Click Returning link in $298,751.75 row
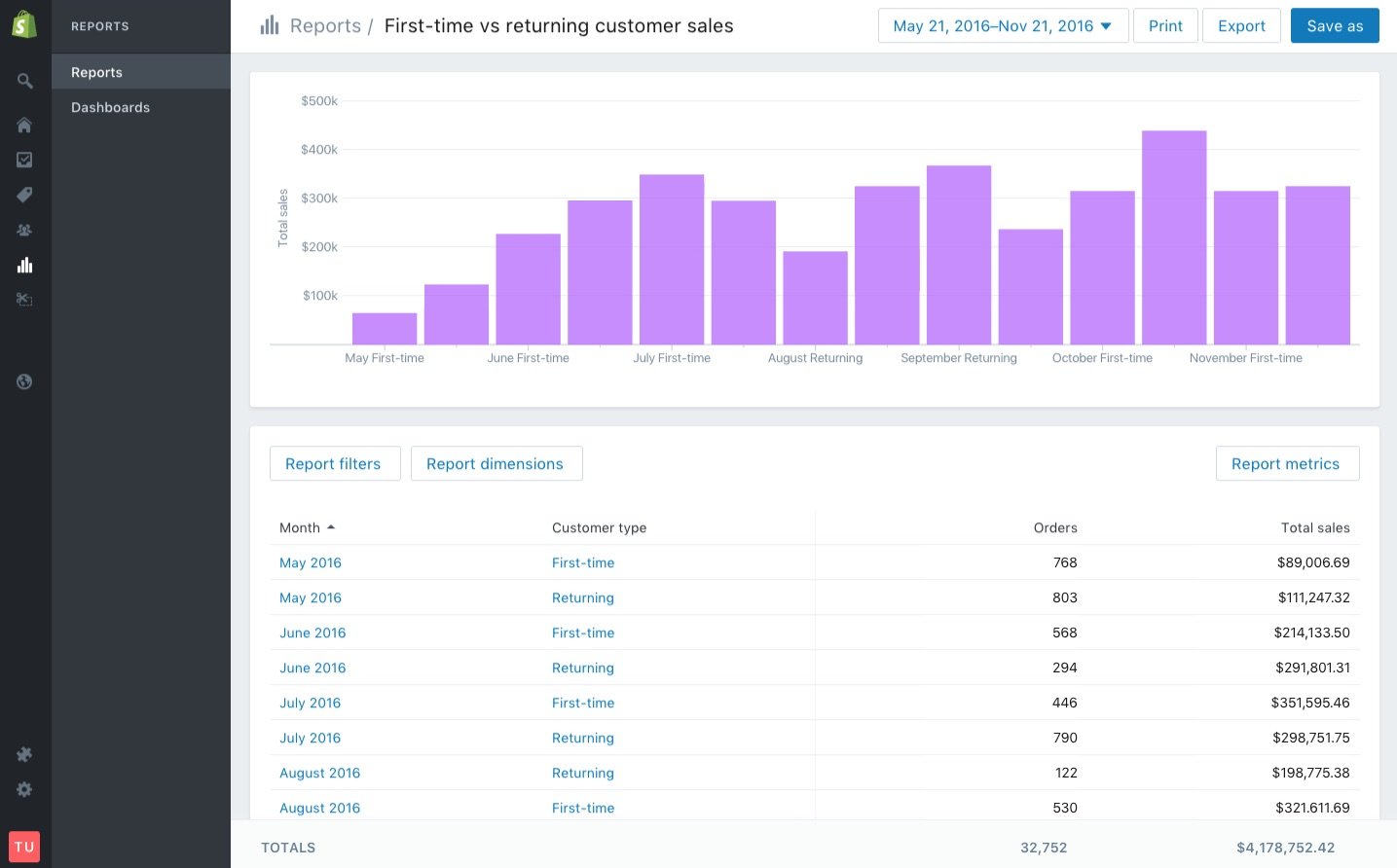This screenshot has height=868, width=1397. pos(583,738)
